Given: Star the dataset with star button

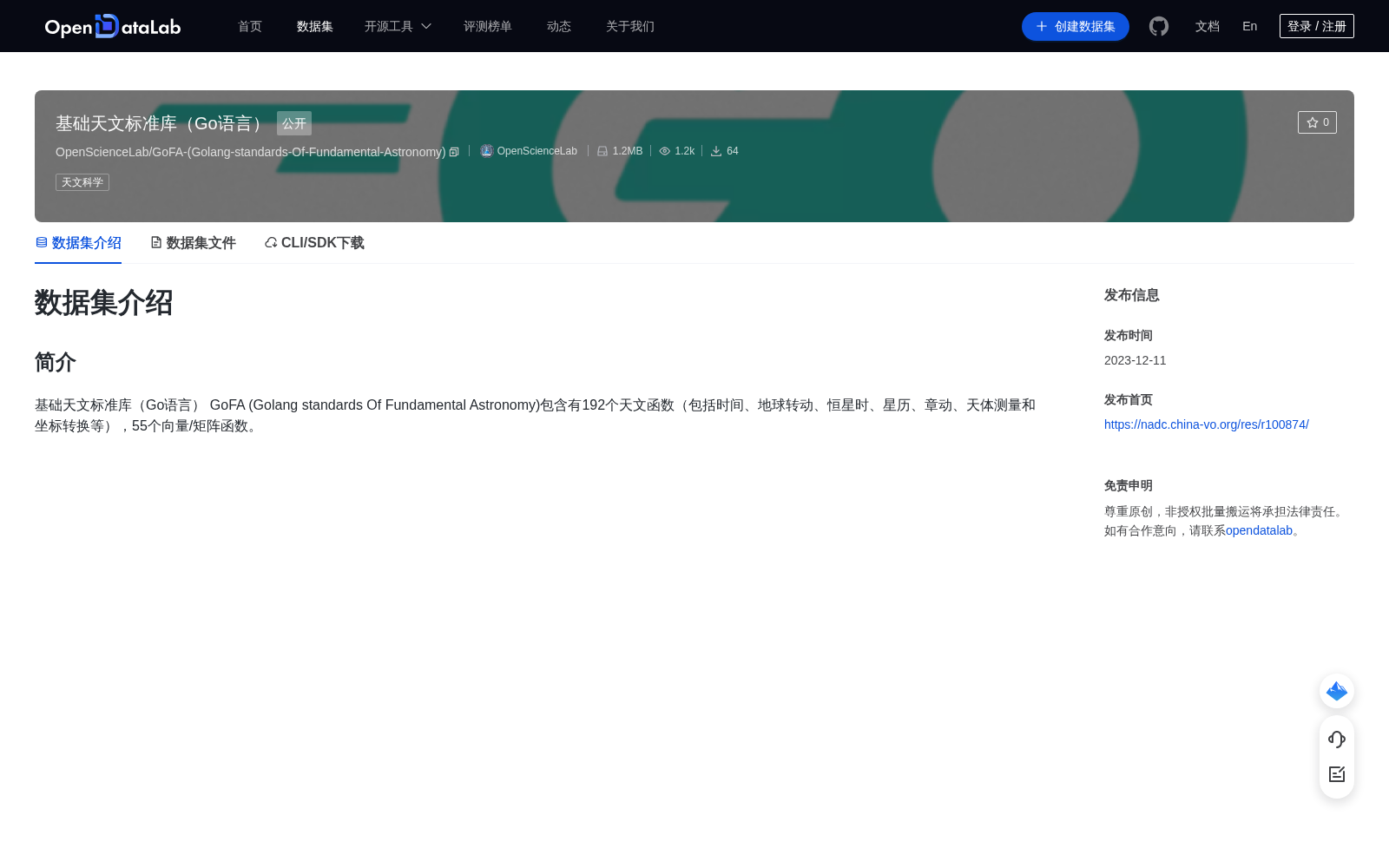Looking at the screenshot, I should (1317, 122).
